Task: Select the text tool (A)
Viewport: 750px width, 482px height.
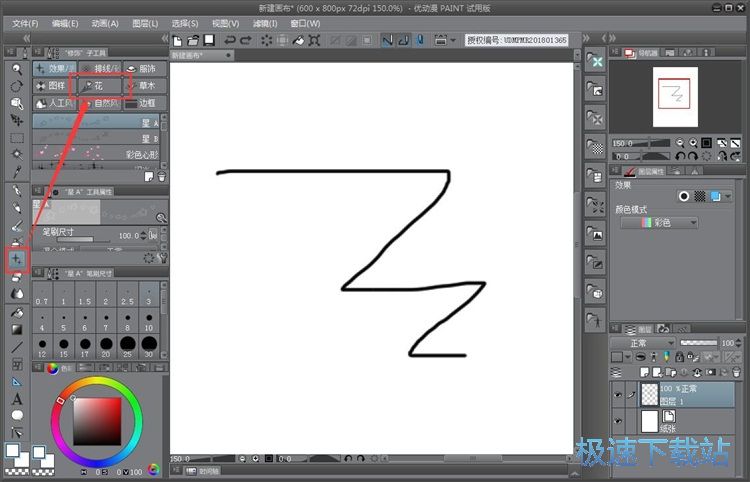Action: pos(17,399)
